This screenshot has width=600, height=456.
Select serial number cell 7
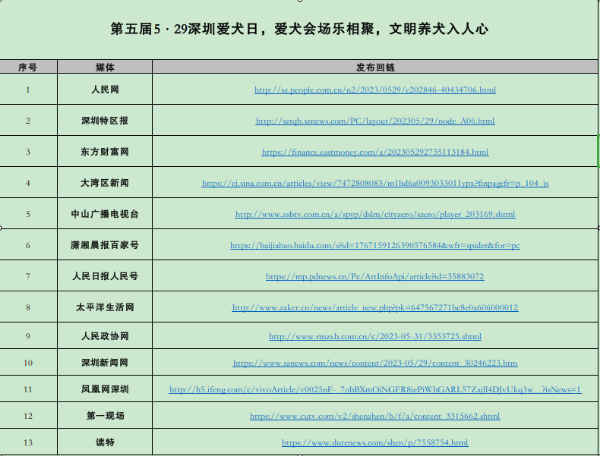tap(28, 276)
